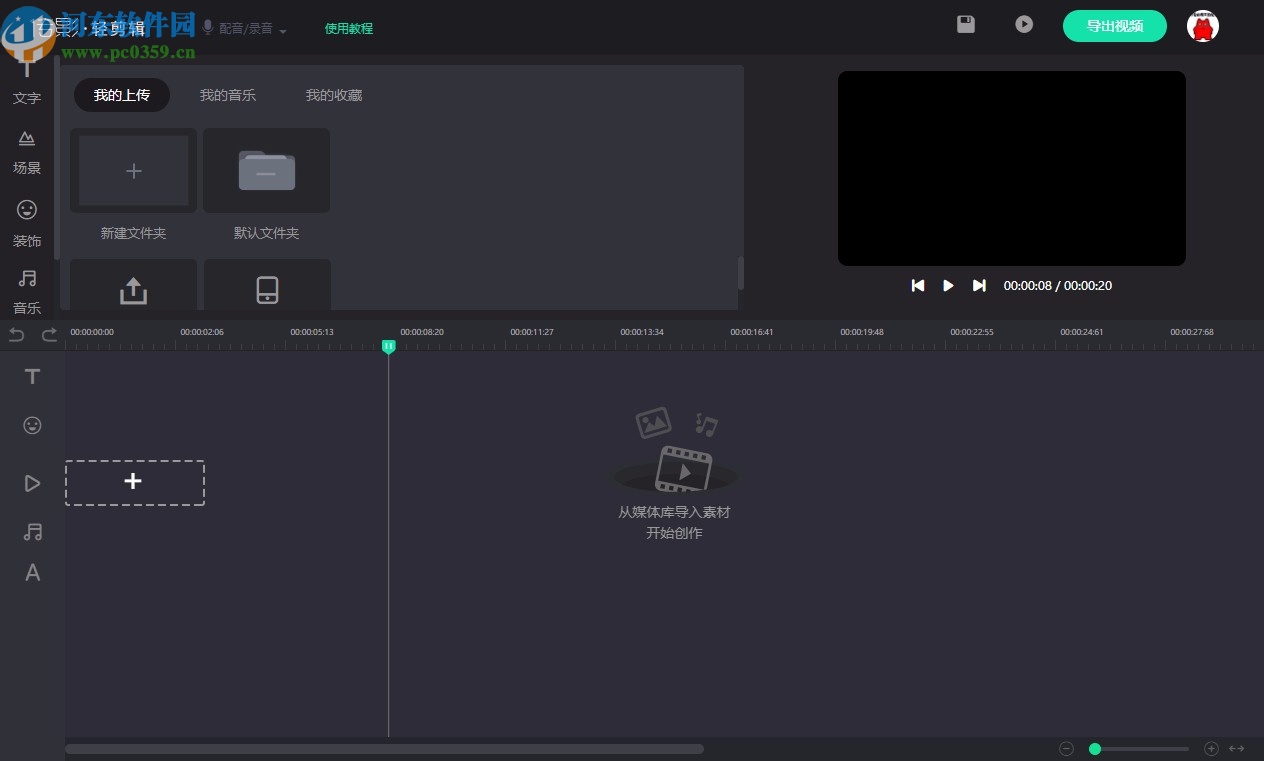Open the 默认文件夹 default folder
Image resolution: width=1264 pixels, height=761 pixels.
267,171
